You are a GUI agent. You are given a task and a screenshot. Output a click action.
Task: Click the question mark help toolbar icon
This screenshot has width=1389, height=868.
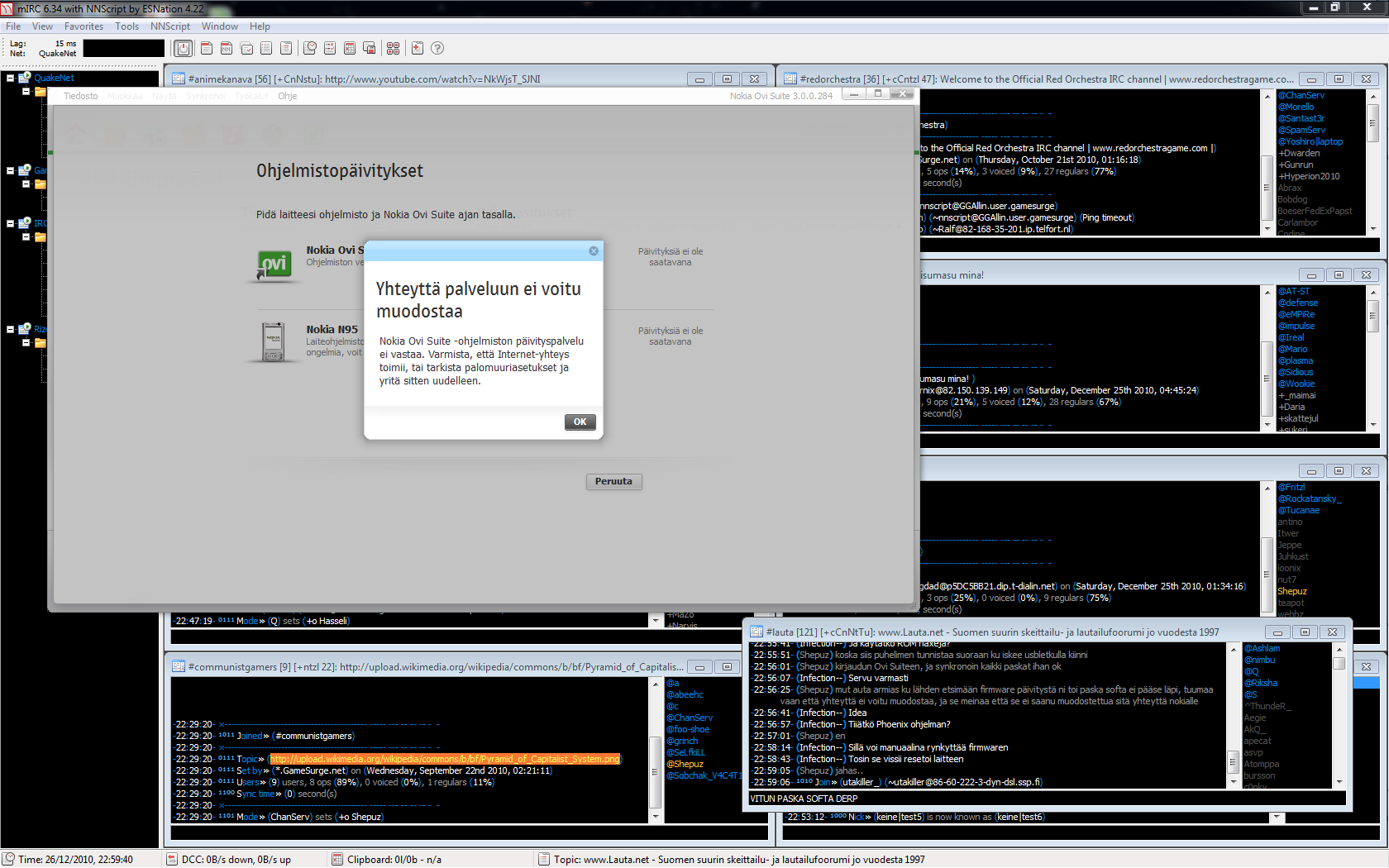pyautogui.click(x=437, y=48)
